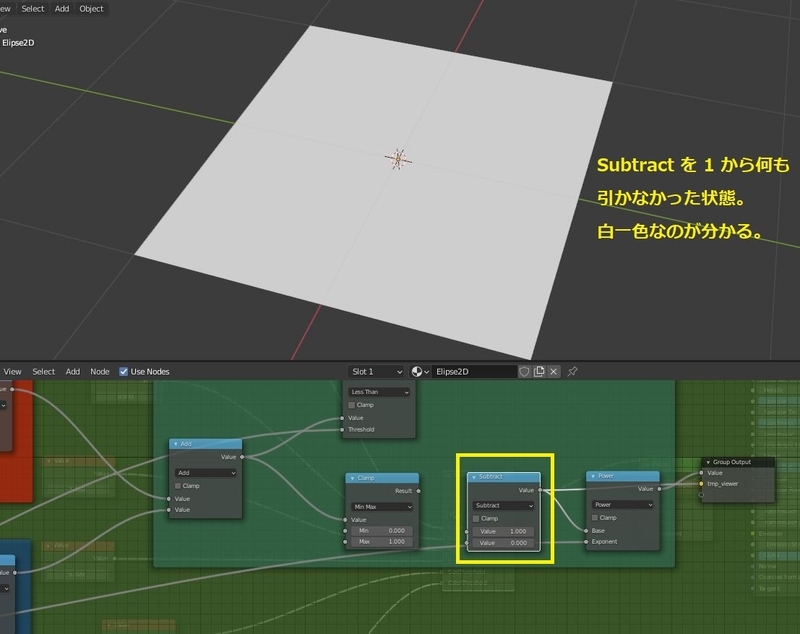Click Group Output Value input socket

coord(702,473)
